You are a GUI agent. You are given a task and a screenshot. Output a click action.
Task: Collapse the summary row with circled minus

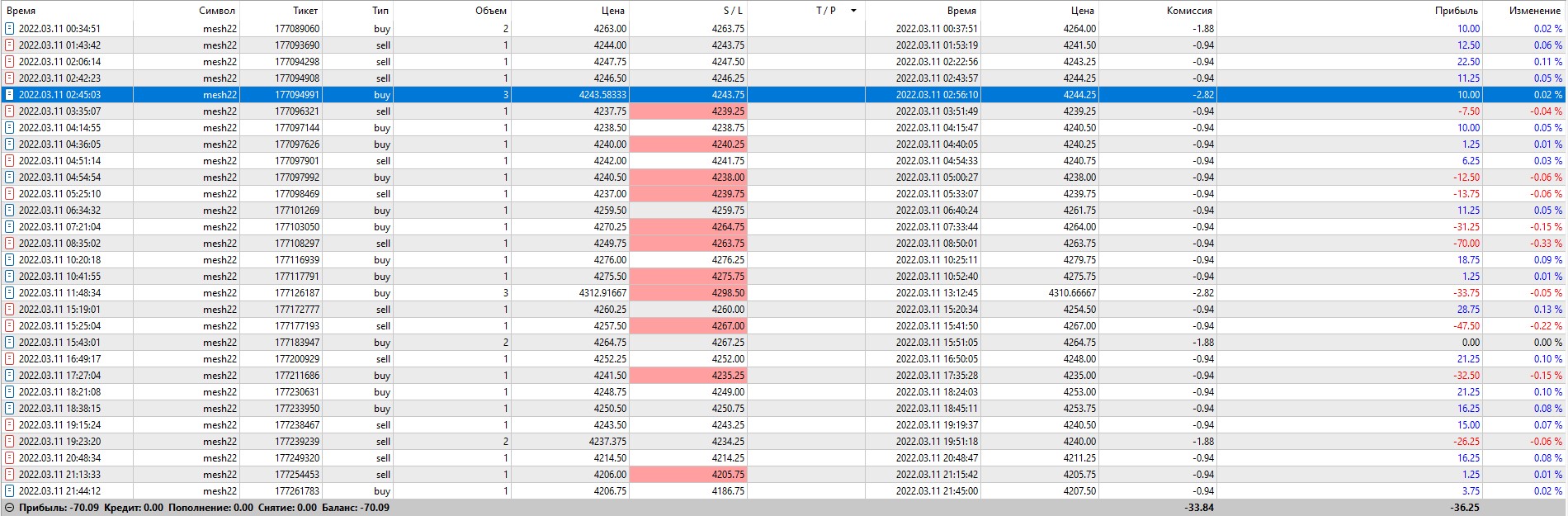coord(10,508)
